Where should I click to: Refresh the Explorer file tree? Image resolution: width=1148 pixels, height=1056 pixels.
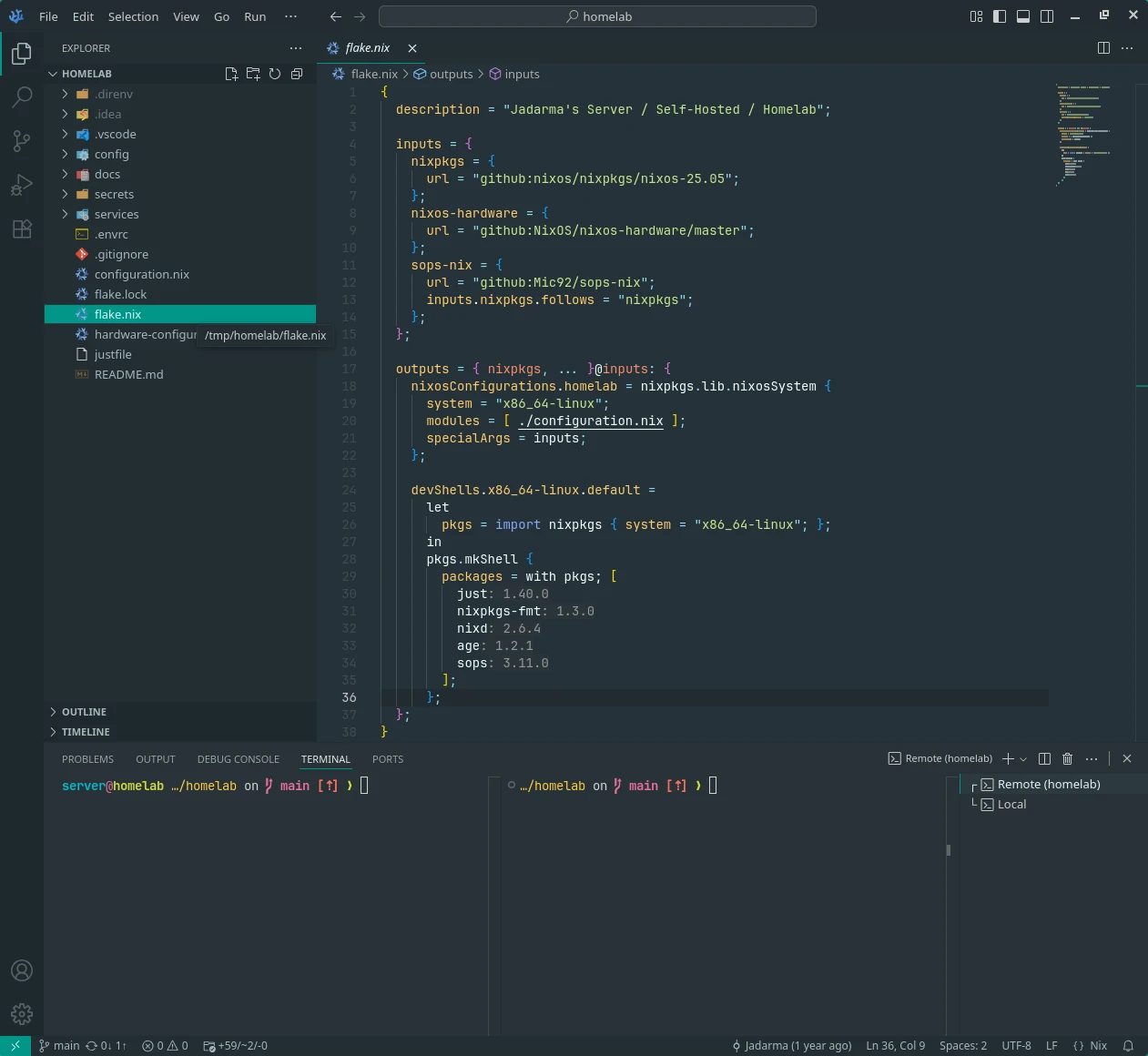tap(275, 74)
